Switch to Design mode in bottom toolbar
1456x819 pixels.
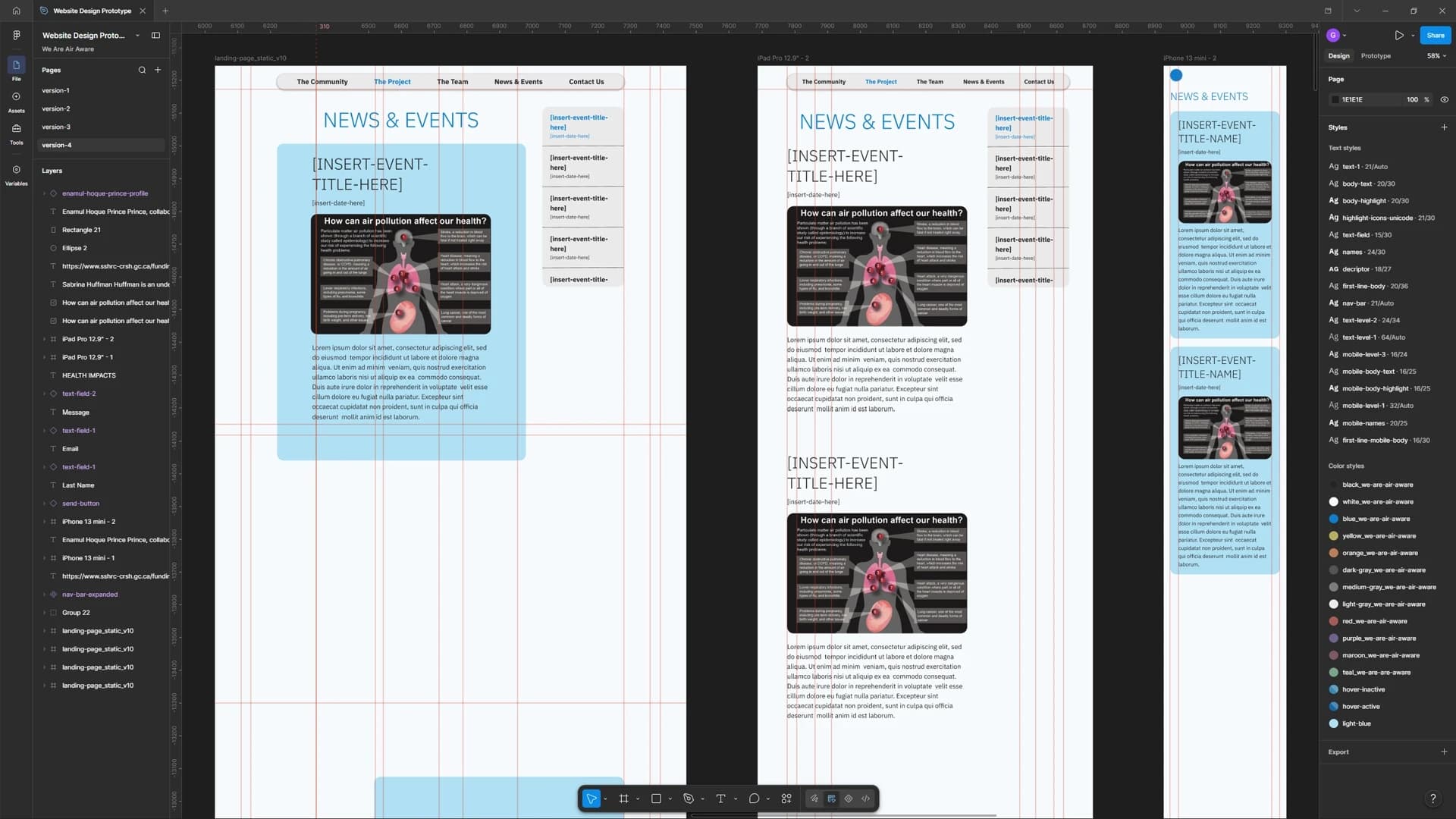pyautogui.click(x=832, y=799)
